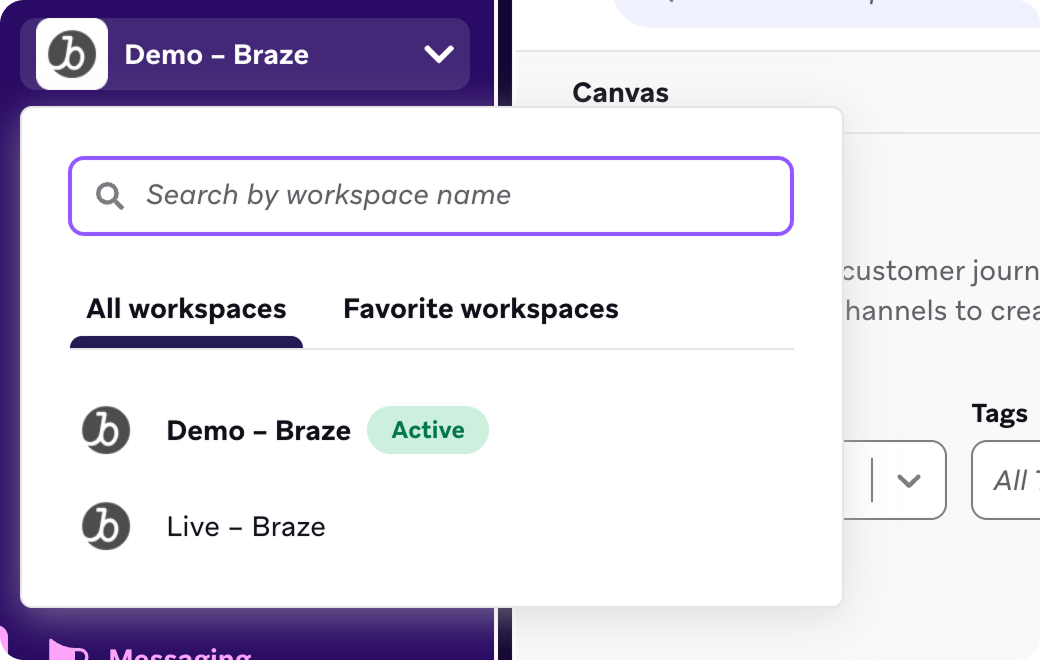Click the magnifying glass search icon
Screen dimensions: 1040x660
112,196
